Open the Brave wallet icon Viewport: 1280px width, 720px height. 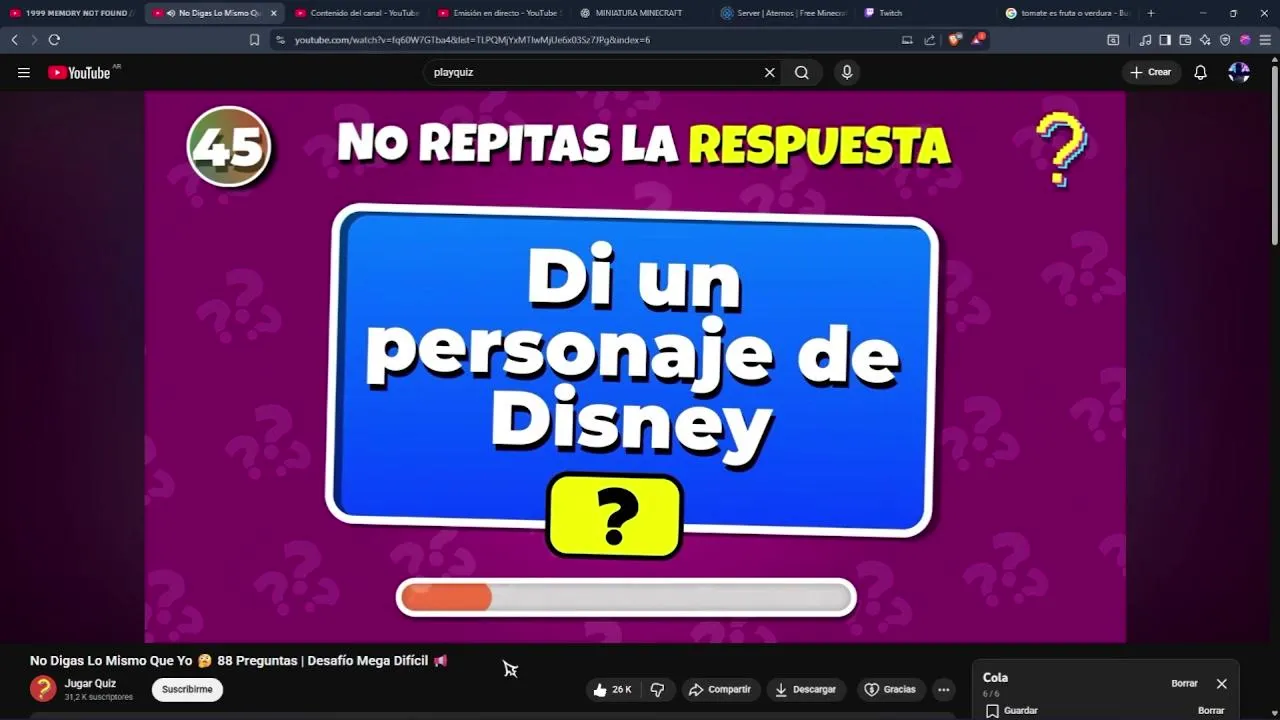[x=1185, y=40]
